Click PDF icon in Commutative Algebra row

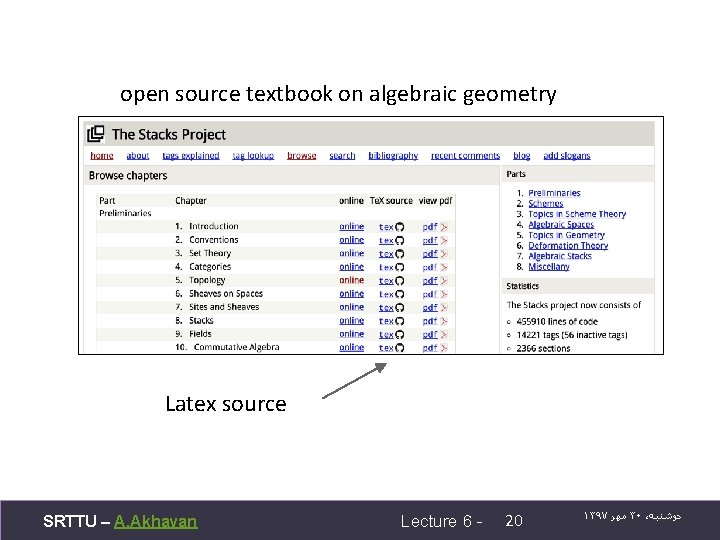(444, 348)
